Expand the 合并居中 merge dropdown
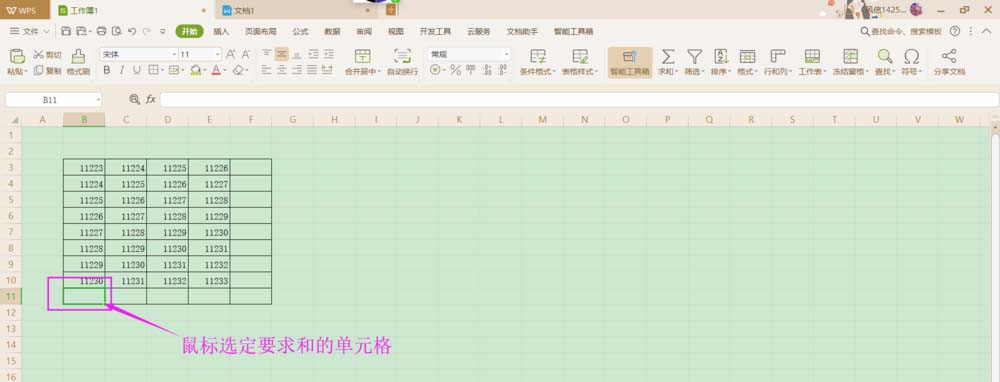1000x382 pixels. [x=379, y=72]
